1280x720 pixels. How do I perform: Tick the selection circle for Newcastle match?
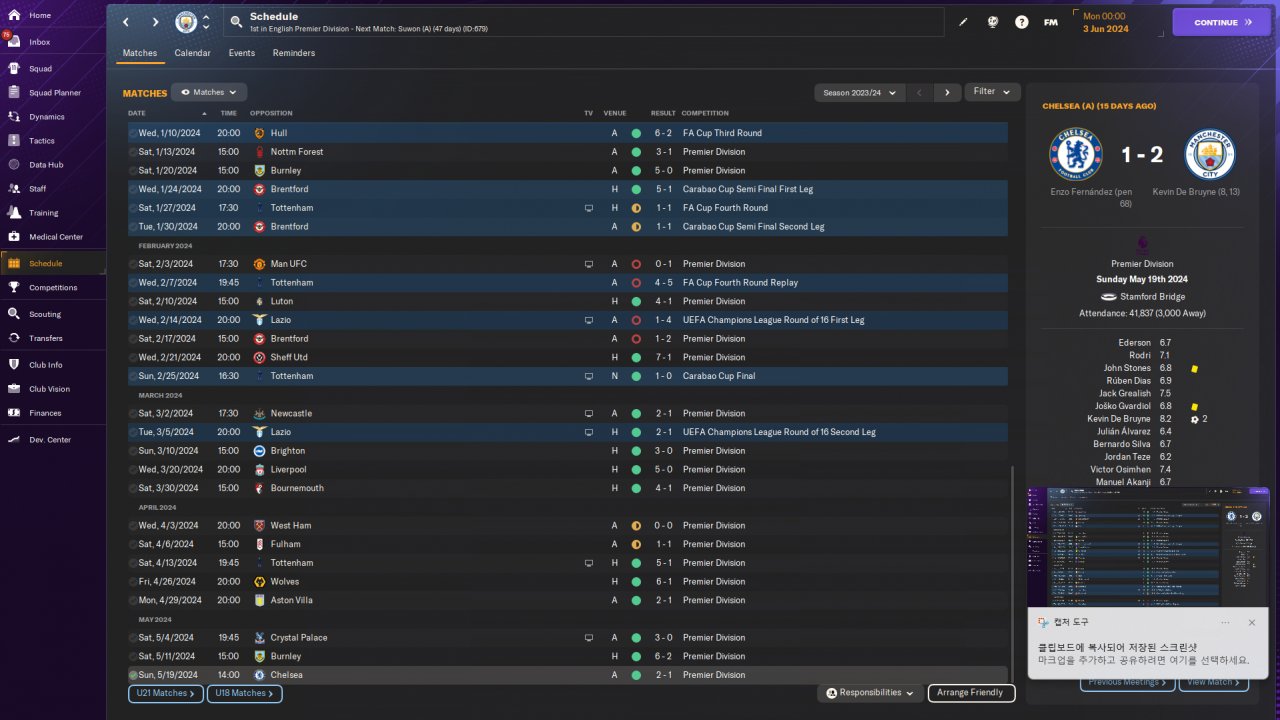pos(134,413)
